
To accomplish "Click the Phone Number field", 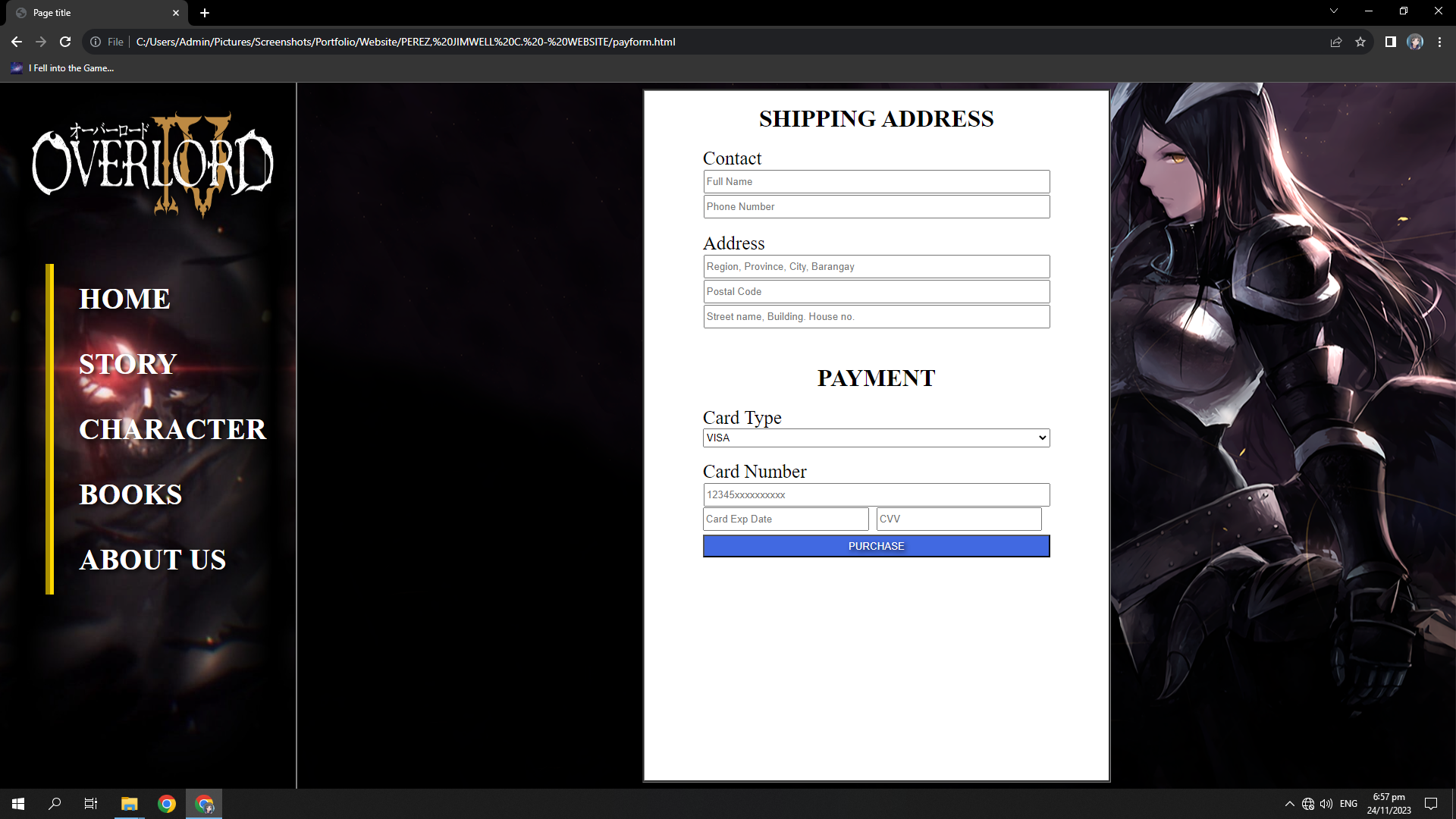I will (877, 207).
